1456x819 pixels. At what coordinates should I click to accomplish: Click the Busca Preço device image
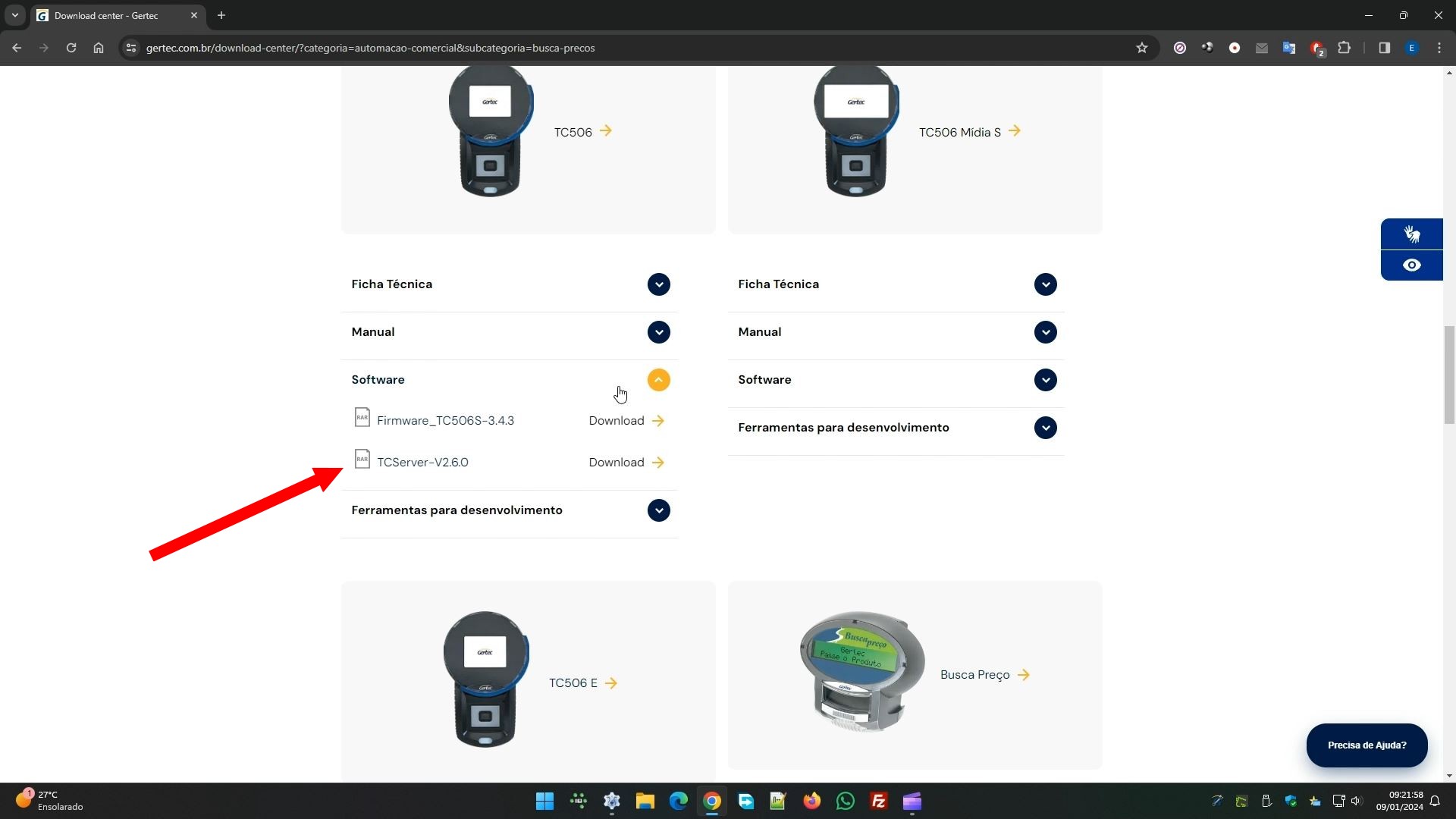862,671
